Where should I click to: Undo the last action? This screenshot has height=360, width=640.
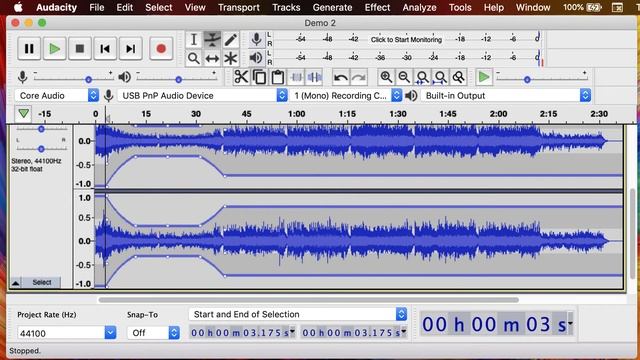tap(340, 77)
